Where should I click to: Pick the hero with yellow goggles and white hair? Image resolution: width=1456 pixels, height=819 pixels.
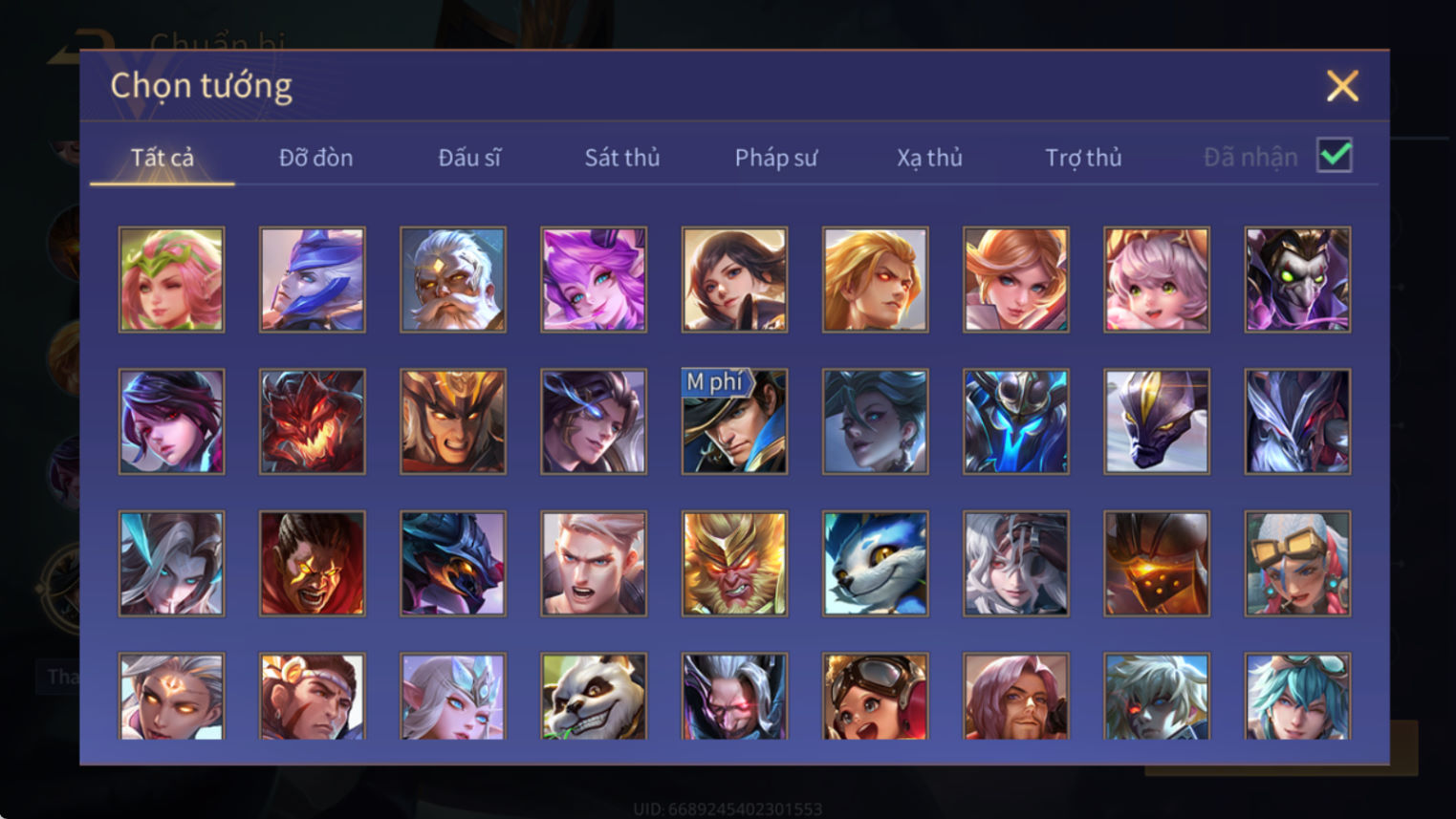click(x=1297, y=563)
